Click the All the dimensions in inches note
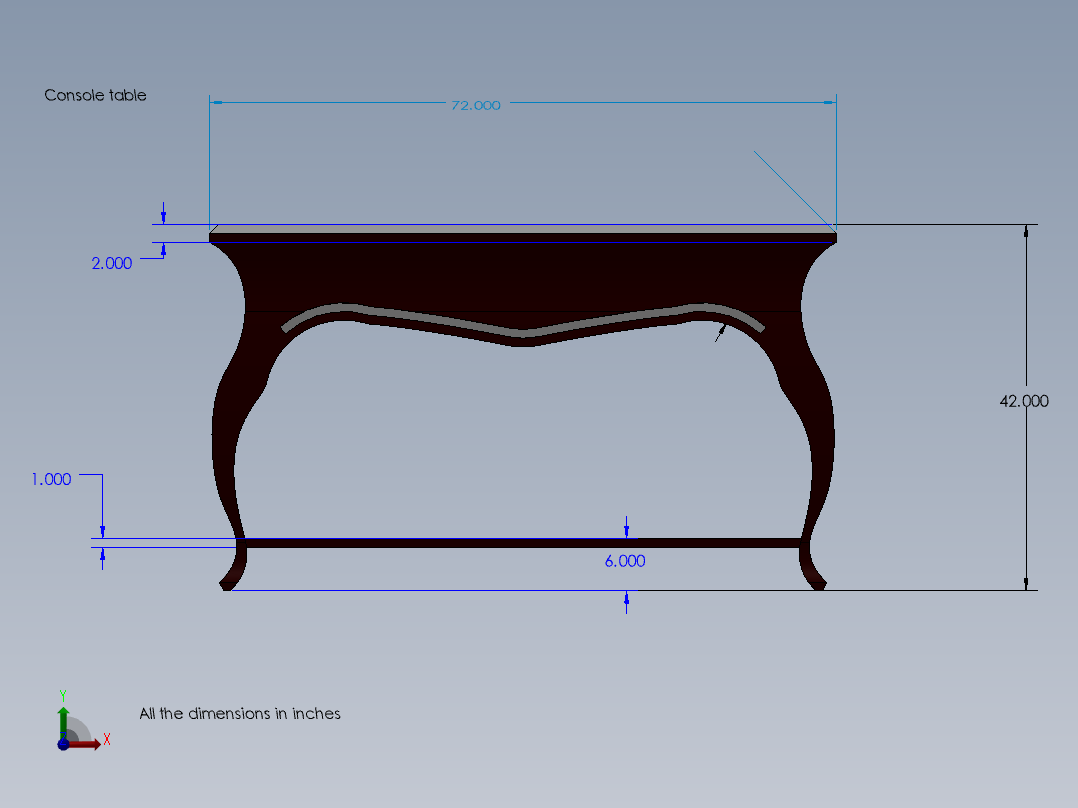 [x=240, y=714]
